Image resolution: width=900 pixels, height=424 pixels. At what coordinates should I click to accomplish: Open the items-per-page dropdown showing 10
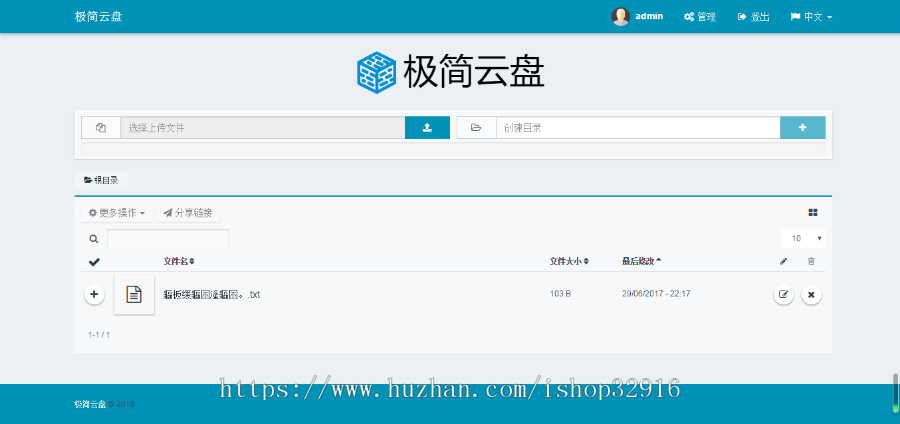pyautogui.click(x=803, y=239)
